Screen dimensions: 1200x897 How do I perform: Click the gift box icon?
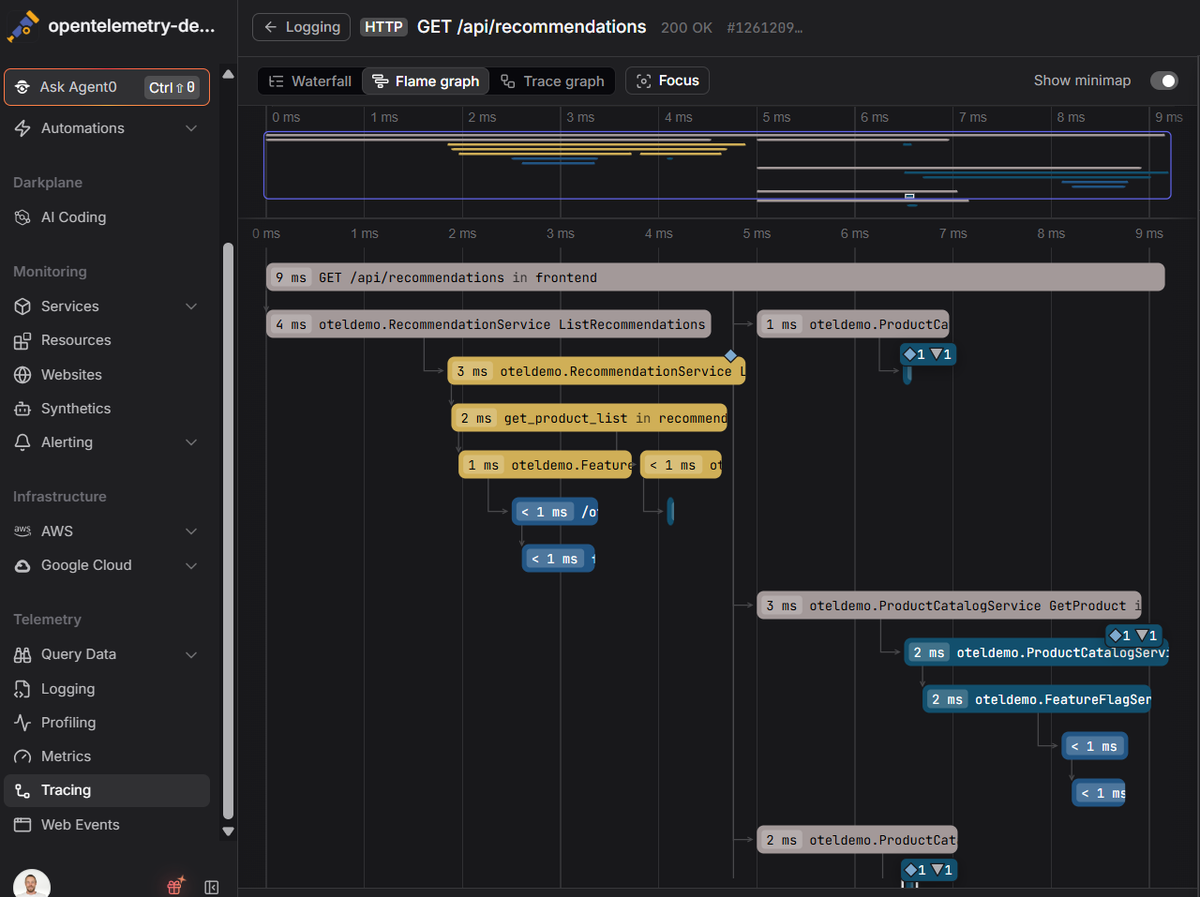pos(176,886)
